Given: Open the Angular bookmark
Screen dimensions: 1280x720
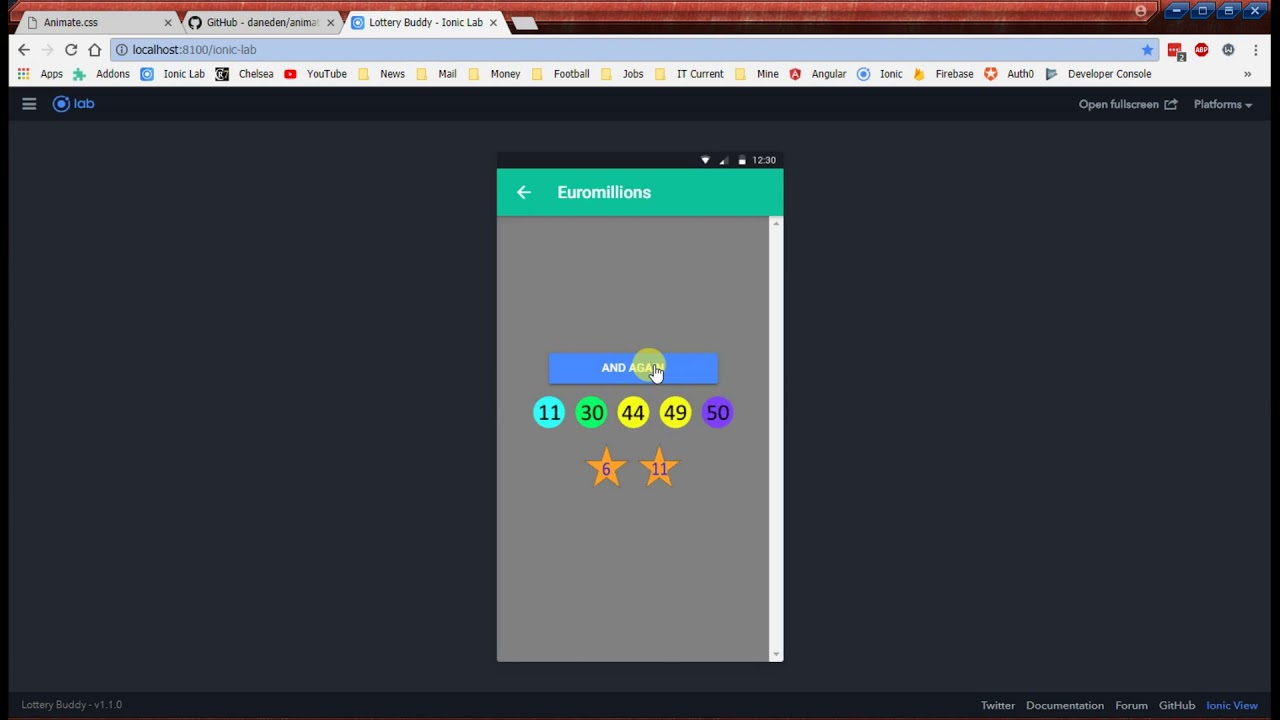Looking at the screenshot, I should coord(818,74).
